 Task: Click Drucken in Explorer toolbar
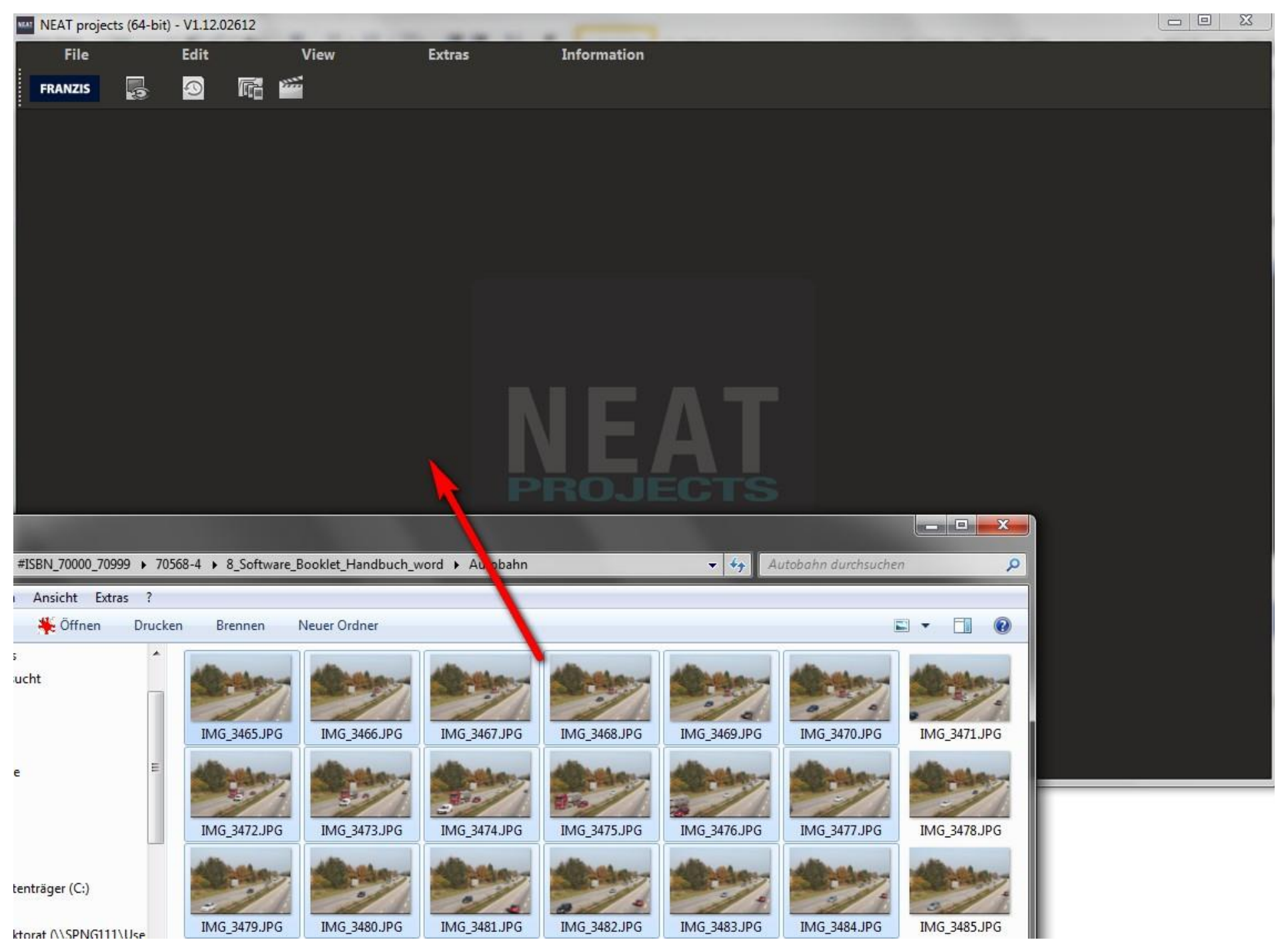click(158, 626)
